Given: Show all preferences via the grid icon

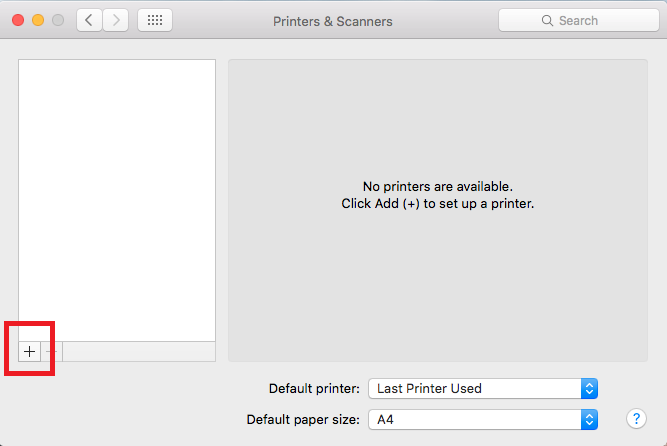Looking at the screenshot, I should tap(155, 20).
